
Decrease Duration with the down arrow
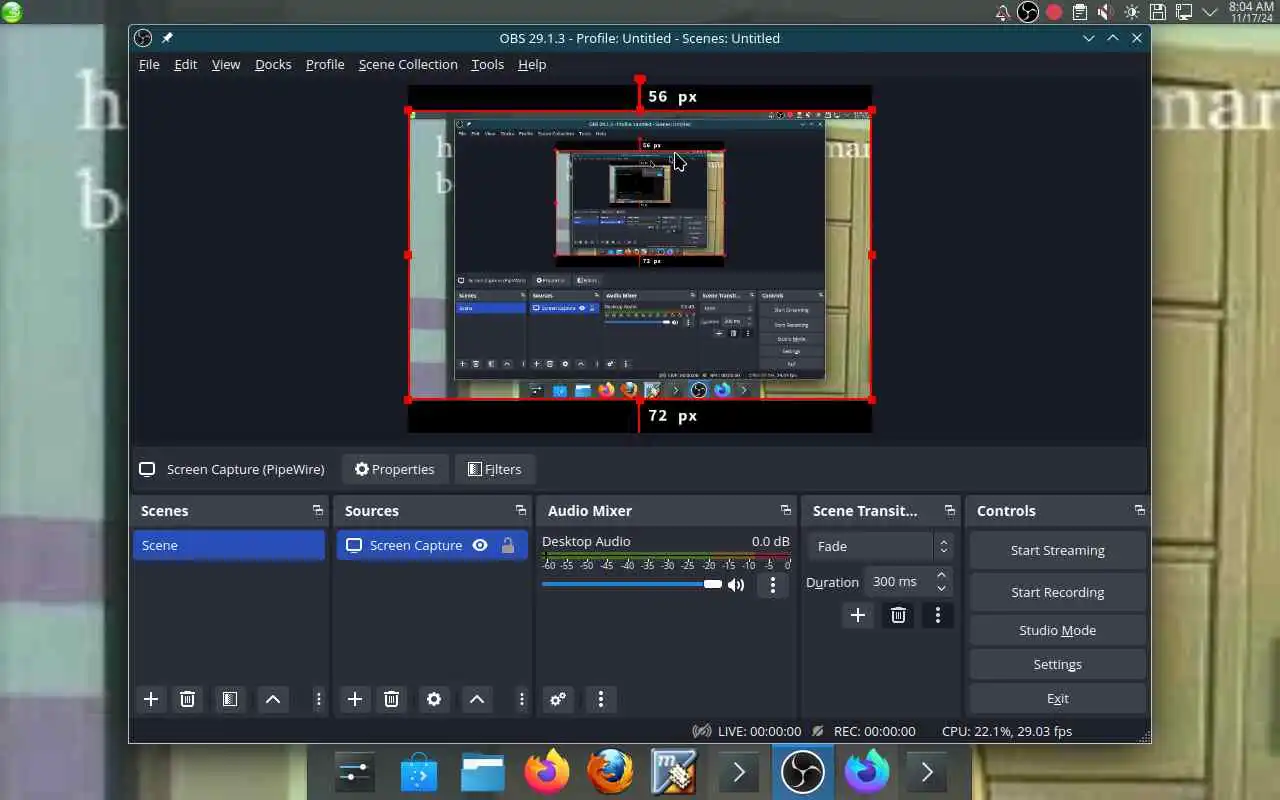941,589
